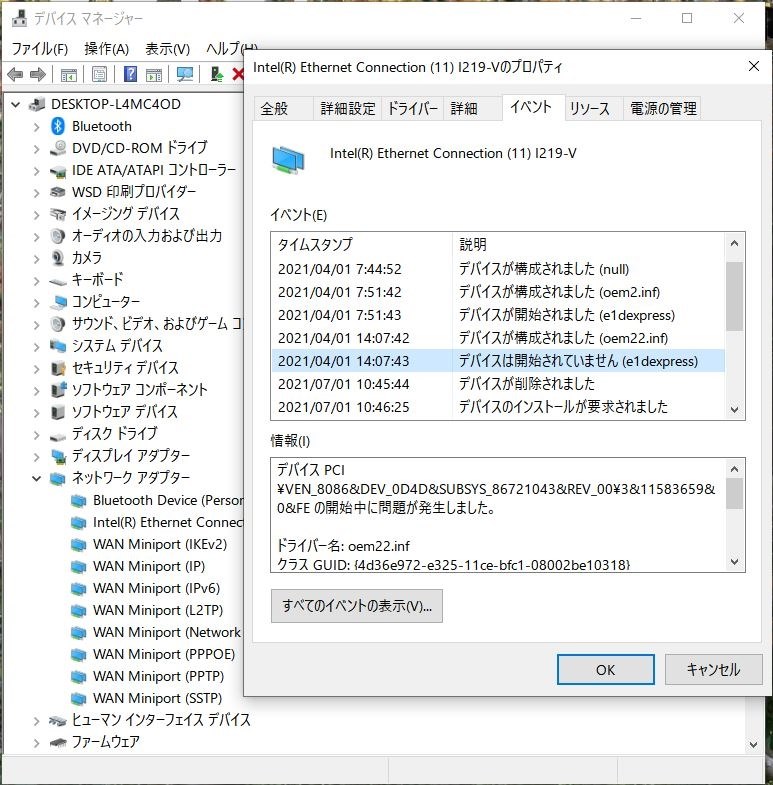The width and height of the screenshot is (773, 785).
Task: Click the Properties toolbar icon
Action: pyautogui.click(x=100, y=75)
